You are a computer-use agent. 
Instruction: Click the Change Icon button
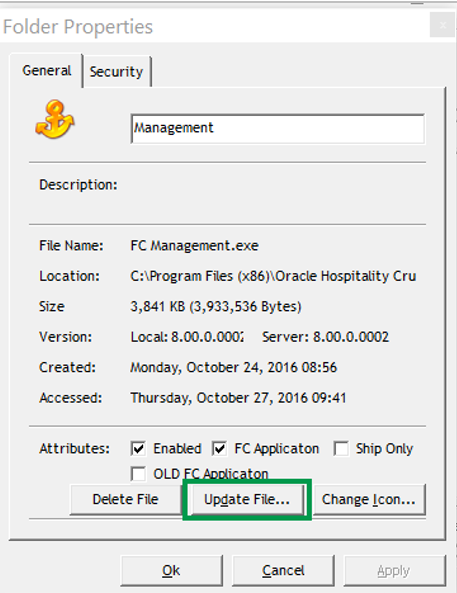tap(369, 499)
